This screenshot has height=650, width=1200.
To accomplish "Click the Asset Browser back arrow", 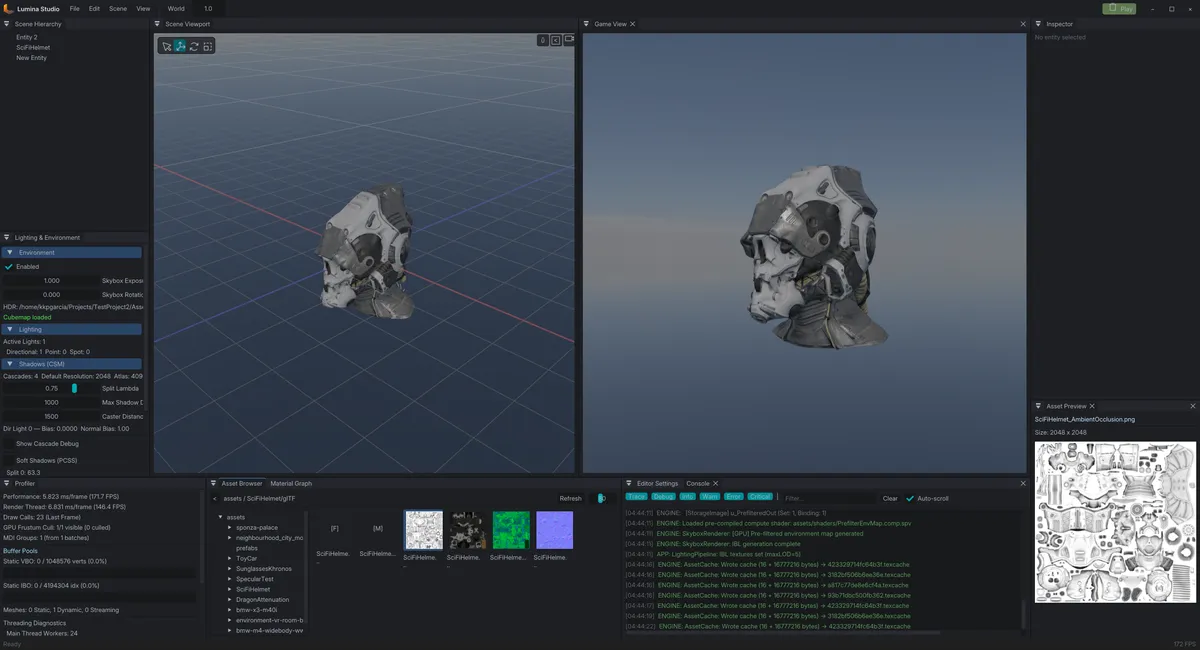I will click(x=215, y=498).
